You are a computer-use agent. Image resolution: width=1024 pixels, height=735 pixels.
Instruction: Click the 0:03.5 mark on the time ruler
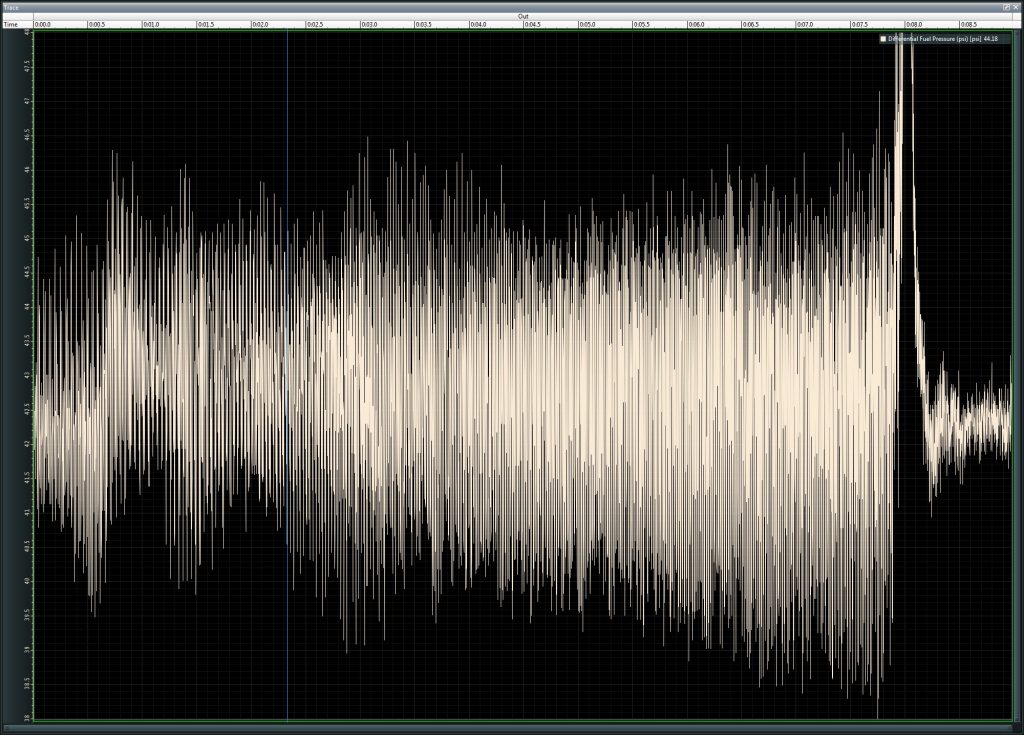click(x=423, y=24)
